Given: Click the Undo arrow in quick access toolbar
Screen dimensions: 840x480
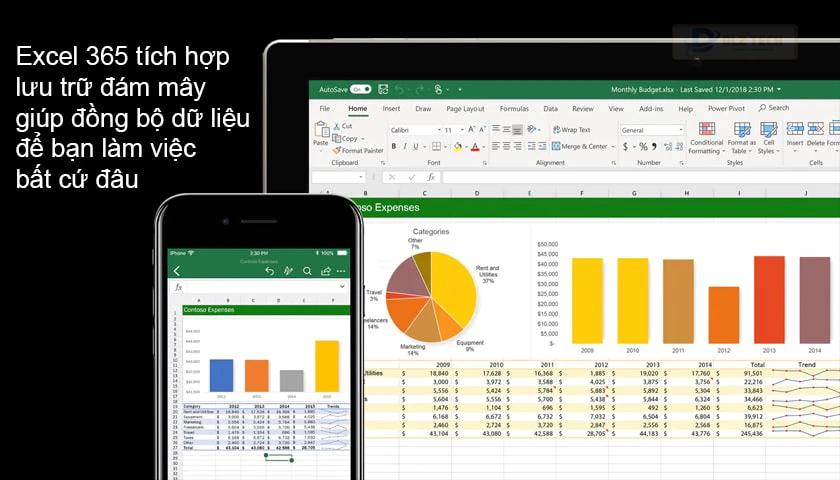Looking at the screenshot, I should tap(399, 89).
